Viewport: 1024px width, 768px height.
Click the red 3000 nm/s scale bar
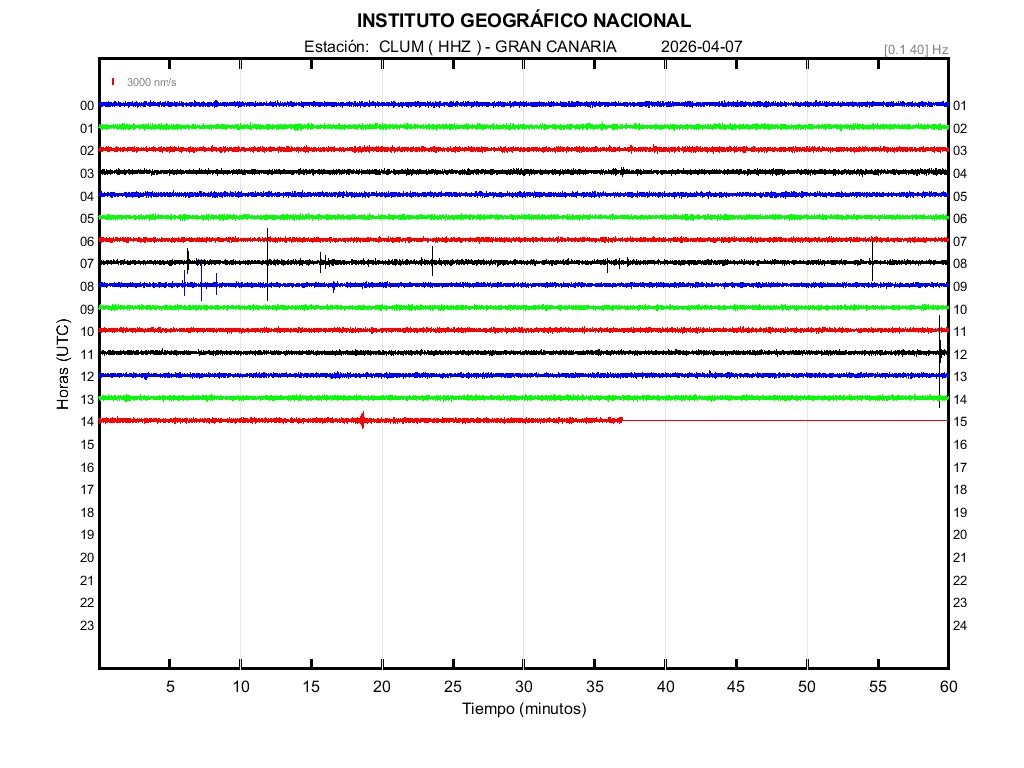coord(114,82)
